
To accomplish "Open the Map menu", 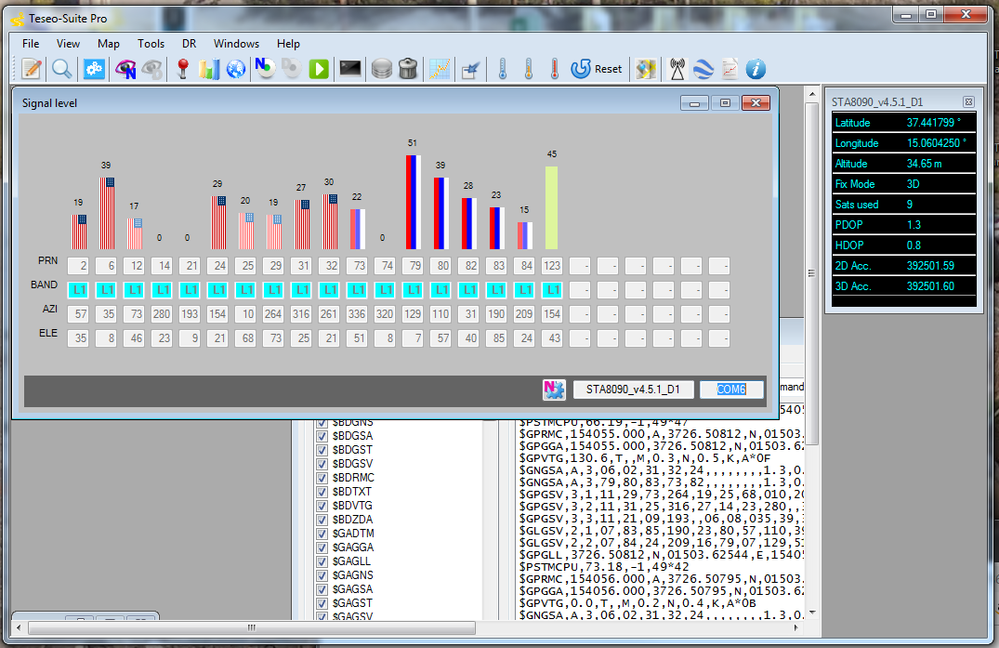I will point(108,43).
